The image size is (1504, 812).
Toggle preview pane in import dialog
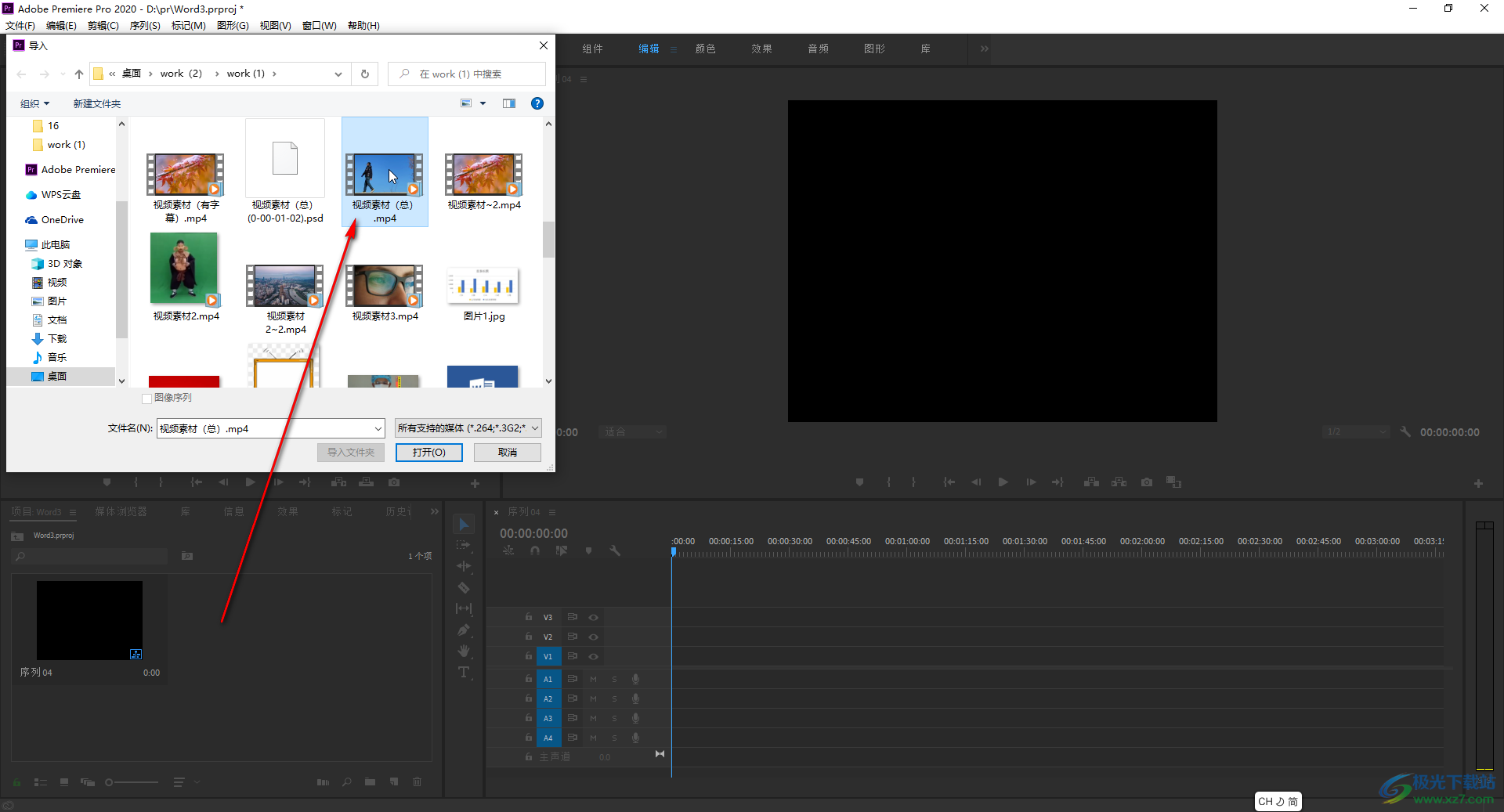(509, 103)
